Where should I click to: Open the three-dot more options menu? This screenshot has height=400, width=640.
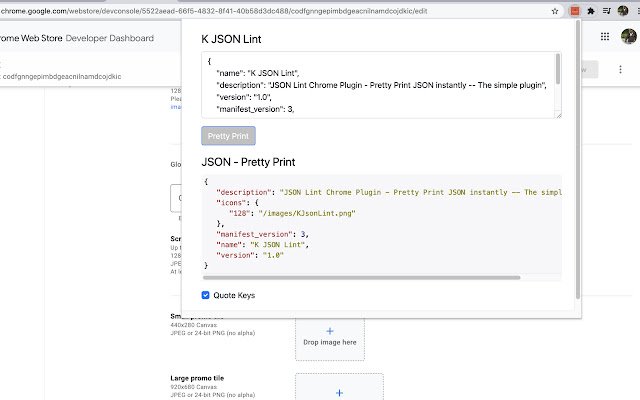click(620, 69)
